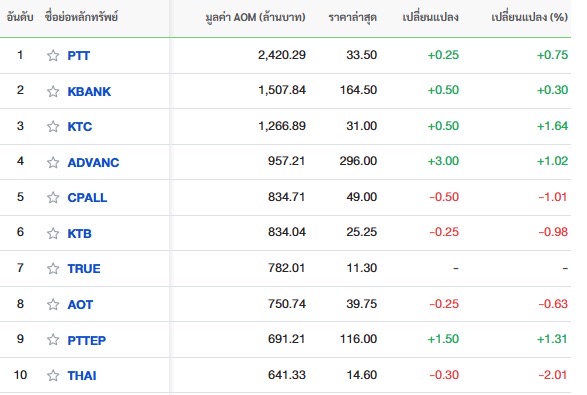Toggle the star next to KBANK
This screenshot has height=395, width=587.
pos(53,91)
